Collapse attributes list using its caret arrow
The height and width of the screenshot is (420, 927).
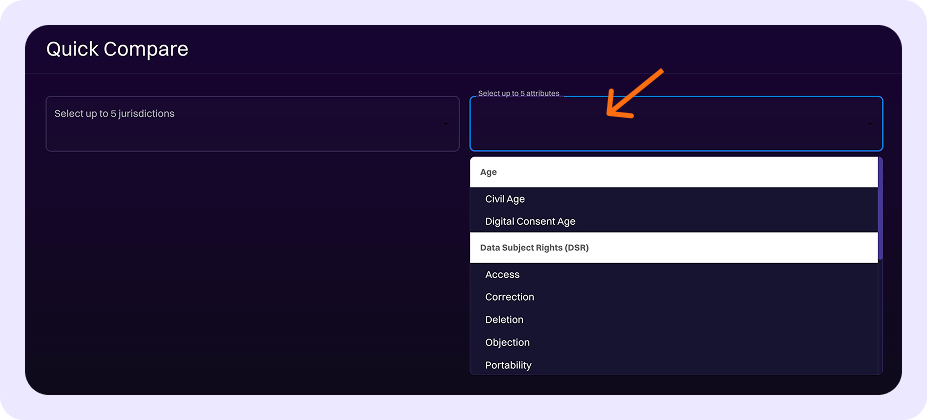click(868, 124)
